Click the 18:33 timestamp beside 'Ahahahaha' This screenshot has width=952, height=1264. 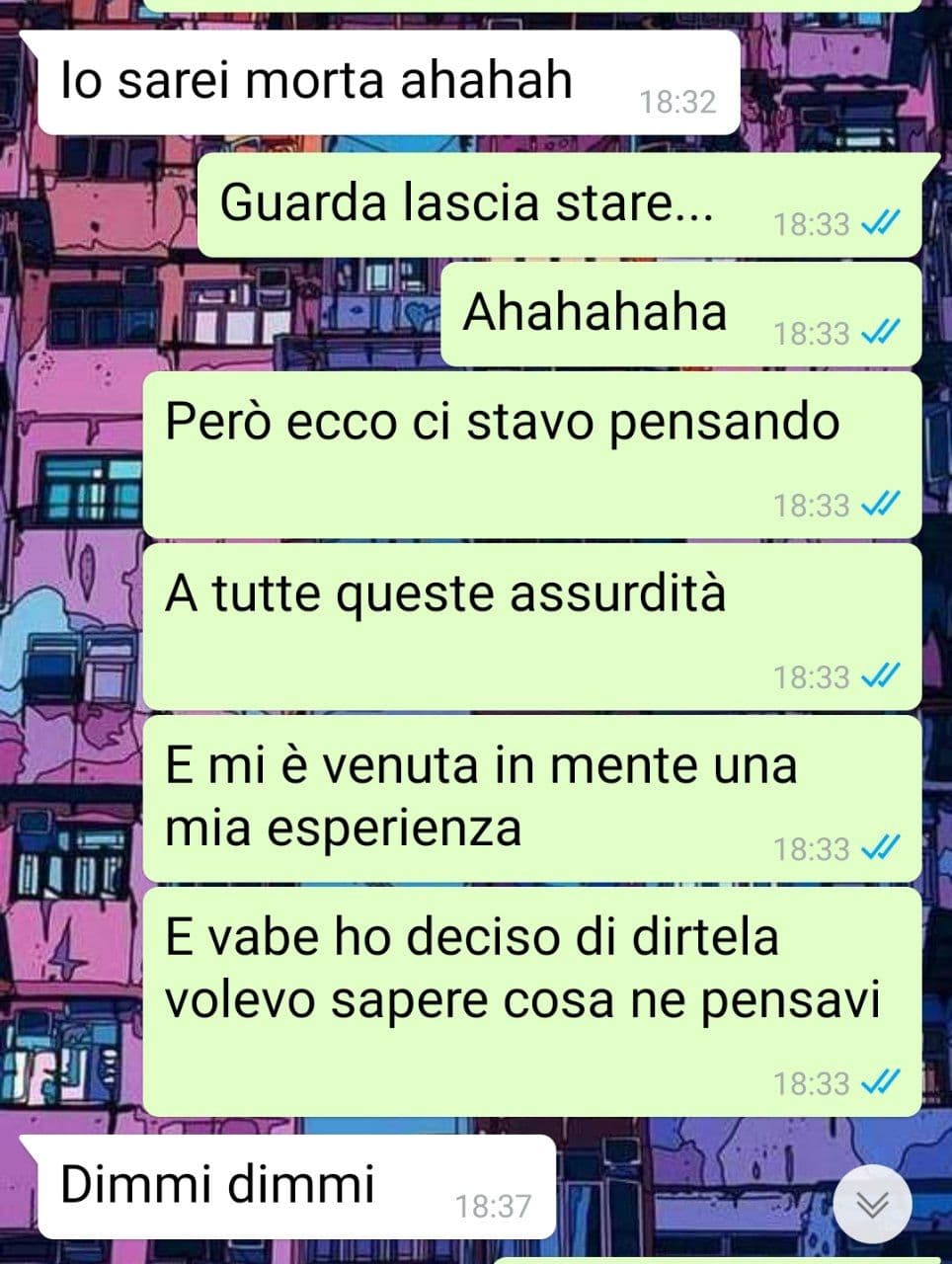[812, 334]
